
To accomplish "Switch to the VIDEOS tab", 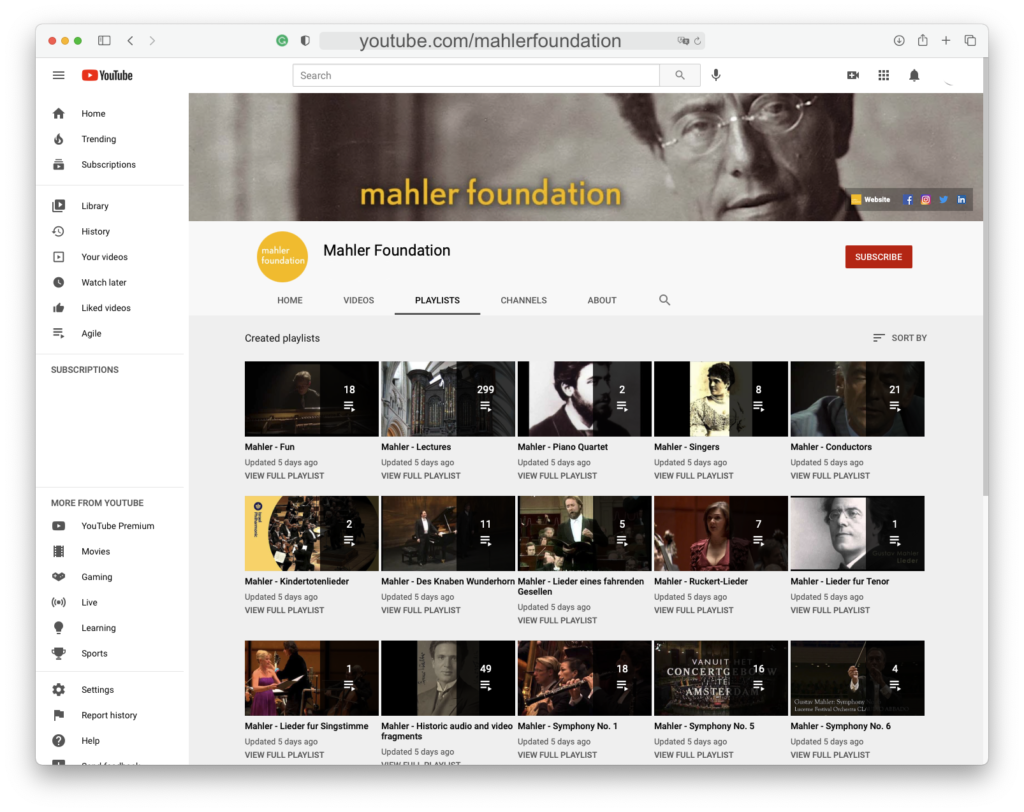I will (x=358, y=300).
